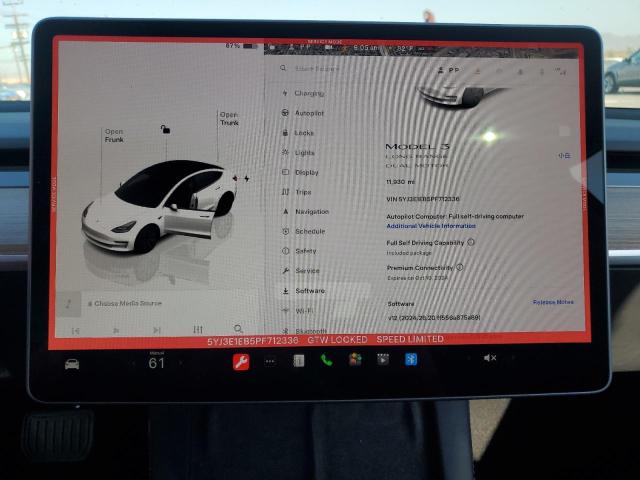
Task: Open the Additional Vehicle Information link
Action: [x=431, y=226]
